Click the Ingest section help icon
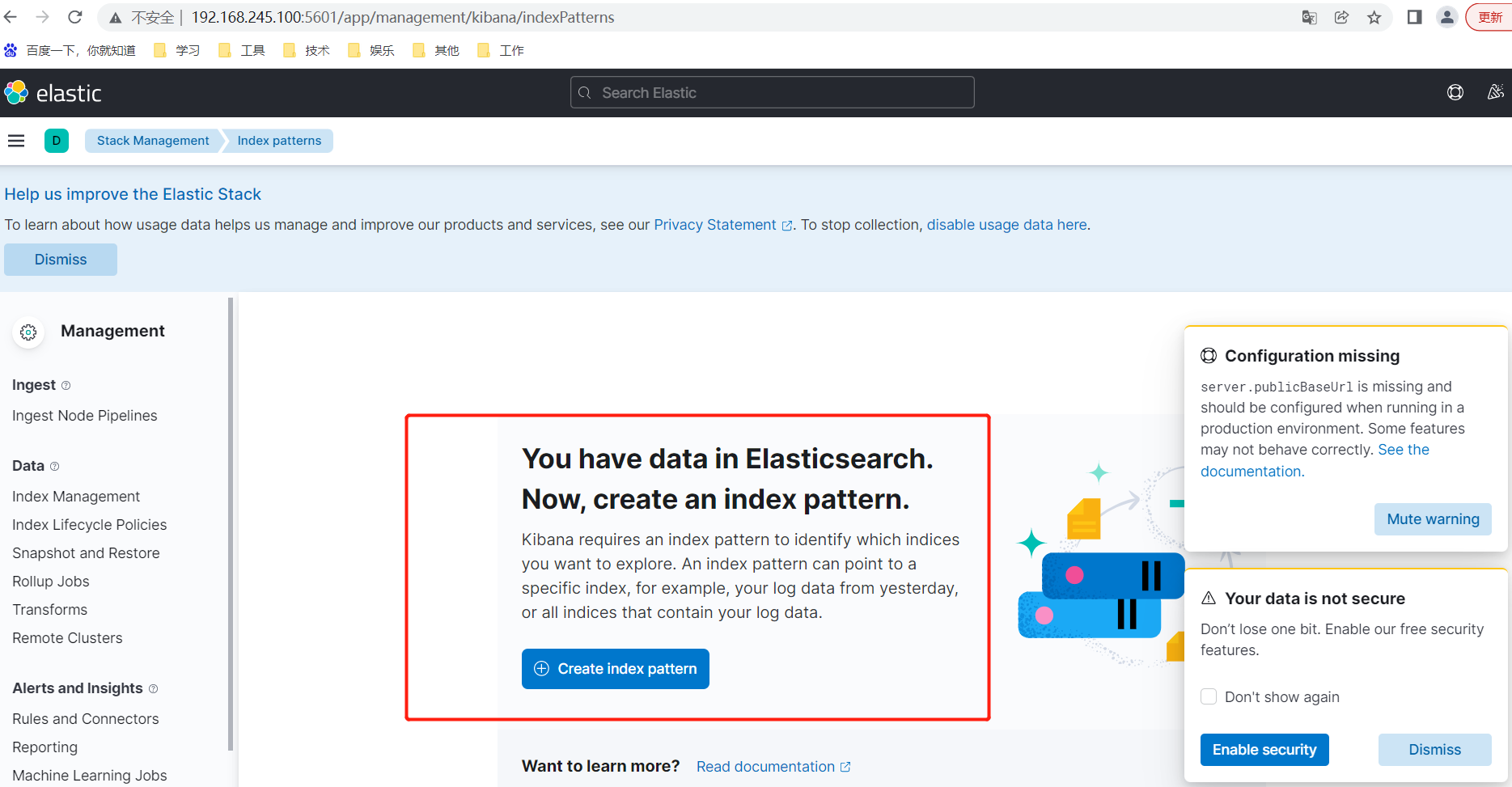1512x787 pixels. [x=66, y=386]
